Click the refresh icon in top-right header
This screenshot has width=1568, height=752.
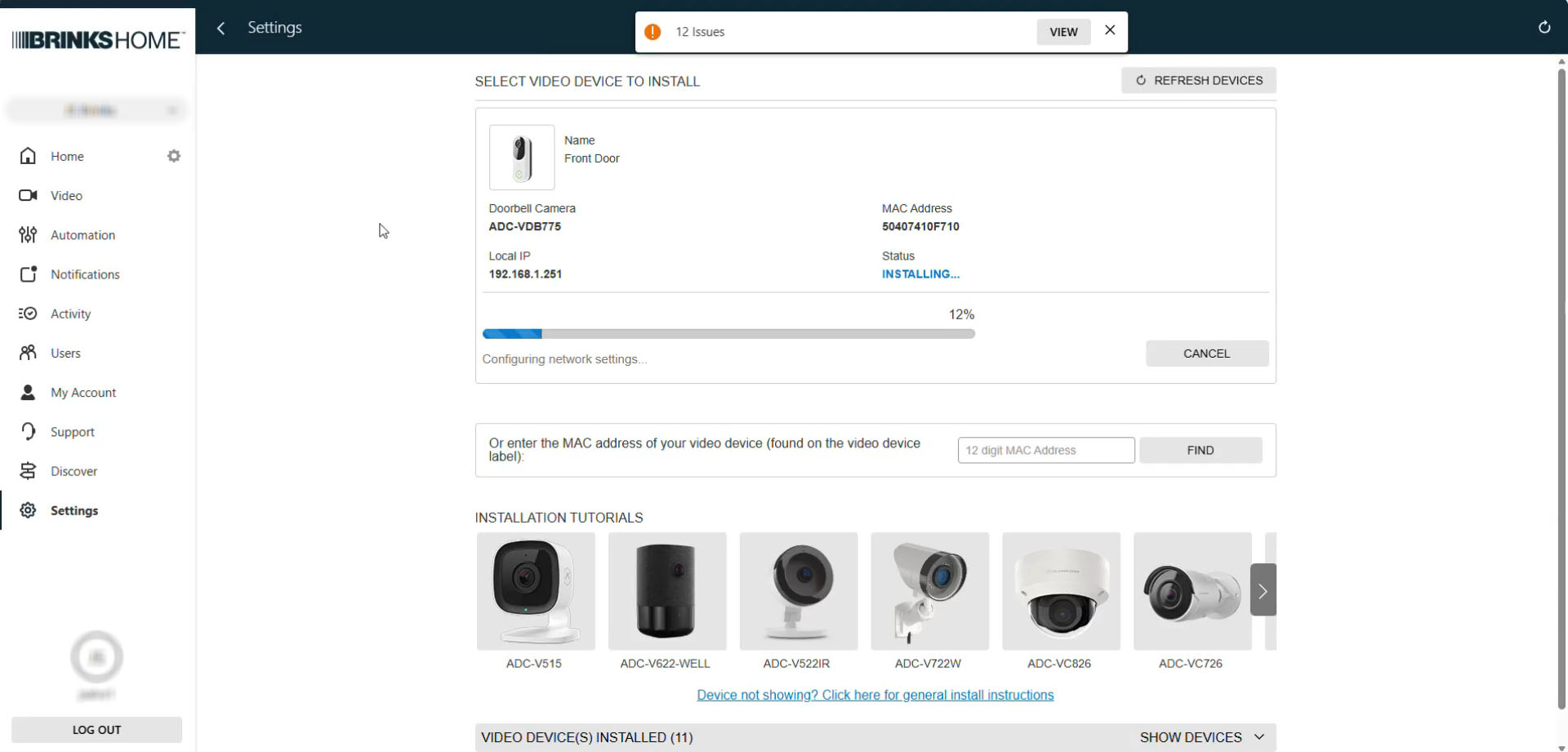pos(1544,27)
